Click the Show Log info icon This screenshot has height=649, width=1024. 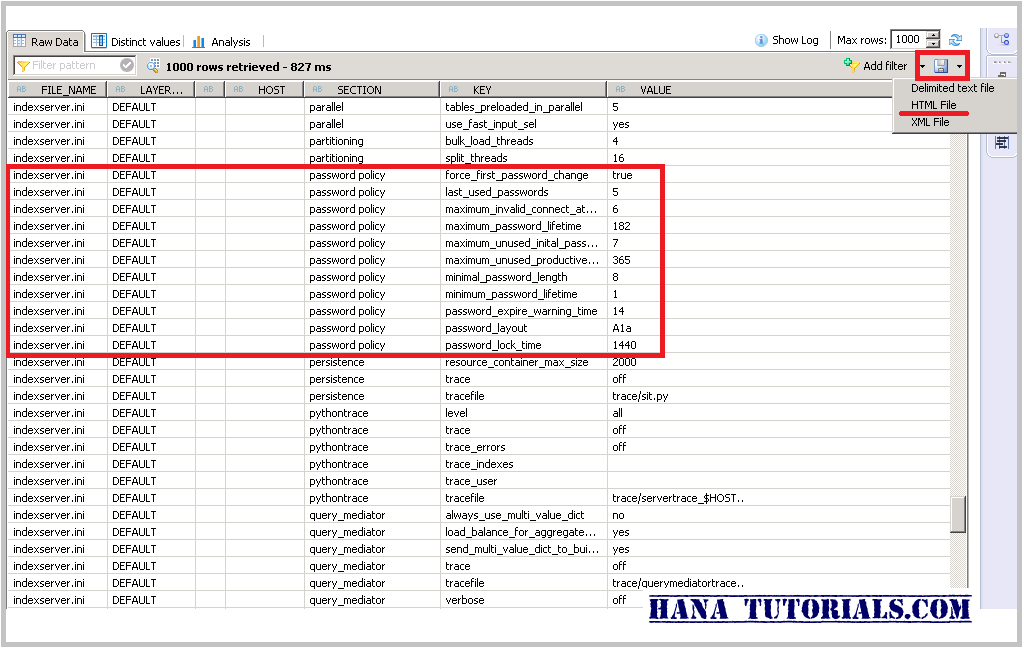(761, 40)
